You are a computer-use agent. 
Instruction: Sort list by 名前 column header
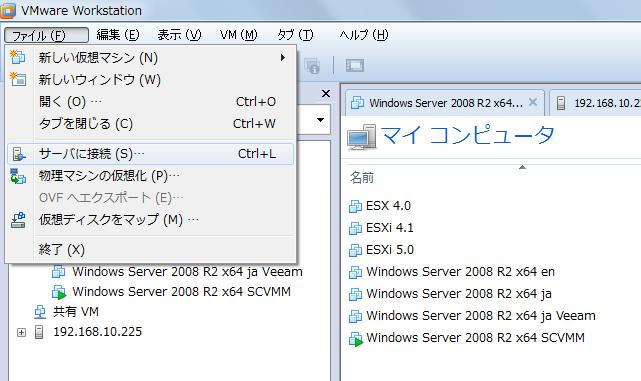point(362,178)
